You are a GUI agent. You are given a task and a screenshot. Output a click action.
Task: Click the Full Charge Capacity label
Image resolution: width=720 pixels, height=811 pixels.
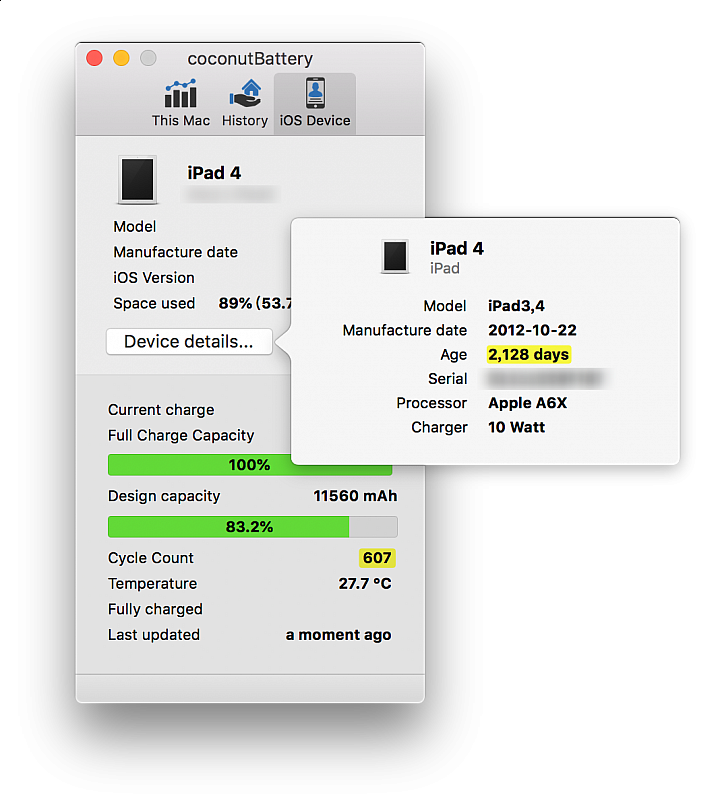coord(181,435)
